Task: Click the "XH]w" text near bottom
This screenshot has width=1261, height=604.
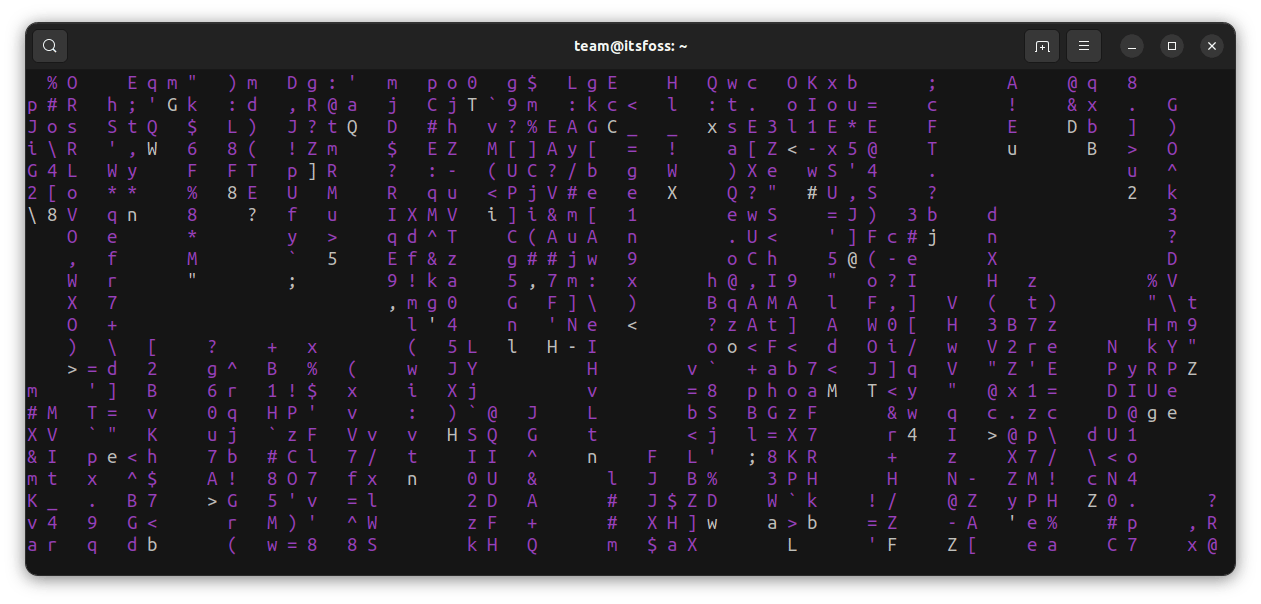Action: 682,523
